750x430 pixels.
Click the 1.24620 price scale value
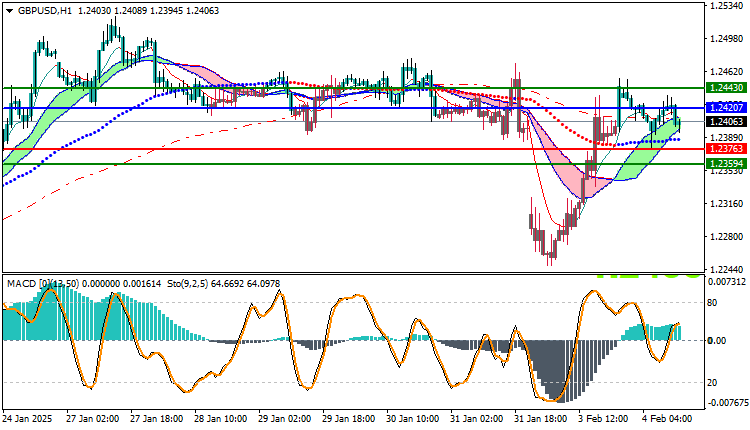tap(727, 72)
